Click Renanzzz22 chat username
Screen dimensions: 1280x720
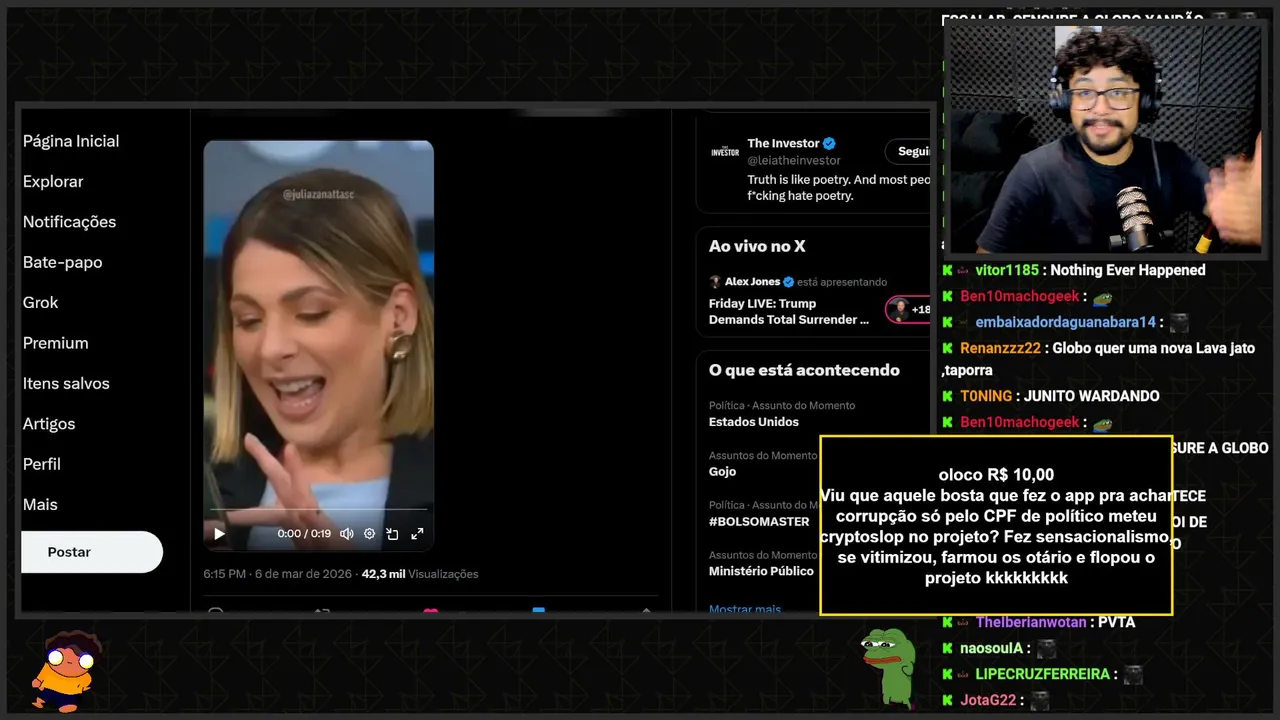tap(1002, 348)
